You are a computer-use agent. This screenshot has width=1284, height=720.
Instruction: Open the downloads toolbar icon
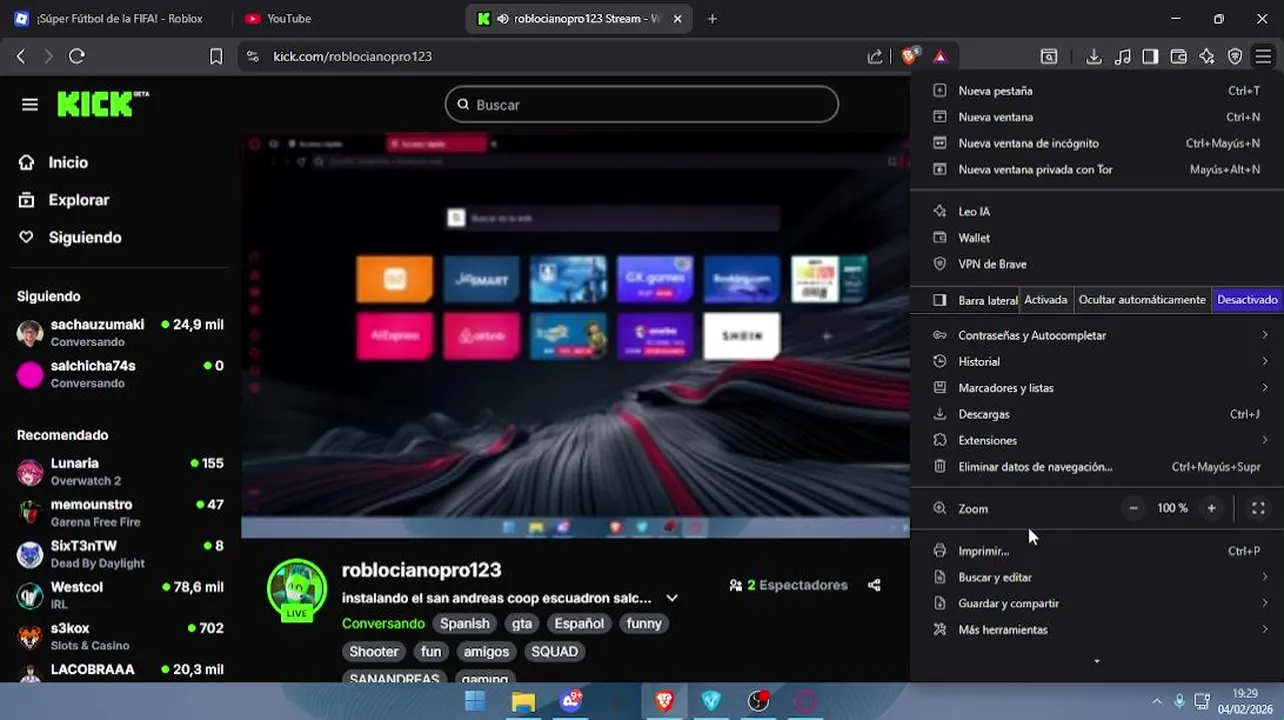(x=1094, y=57)
